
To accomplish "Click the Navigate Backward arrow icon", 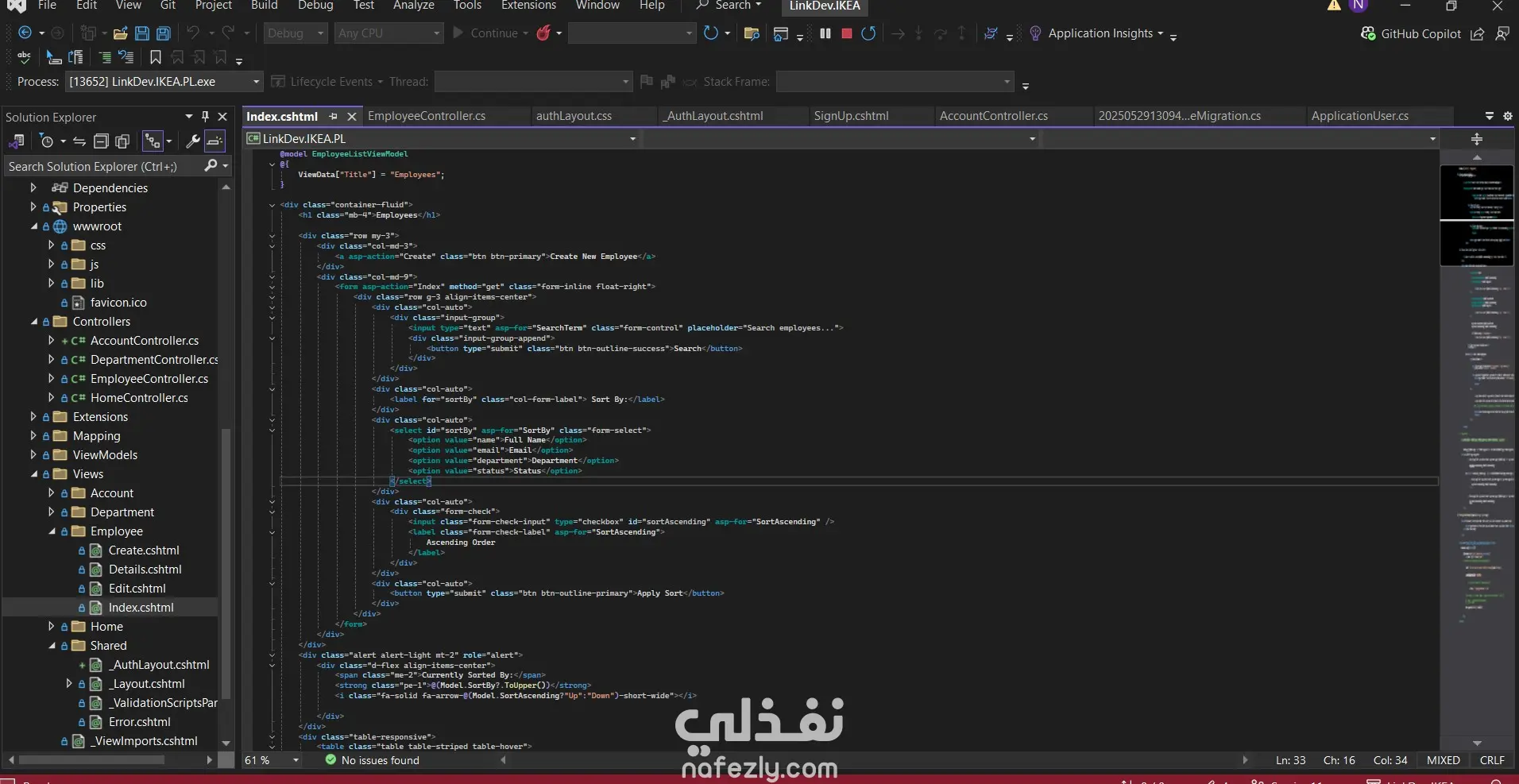I will pyautogui.click(x=25, y=33).
